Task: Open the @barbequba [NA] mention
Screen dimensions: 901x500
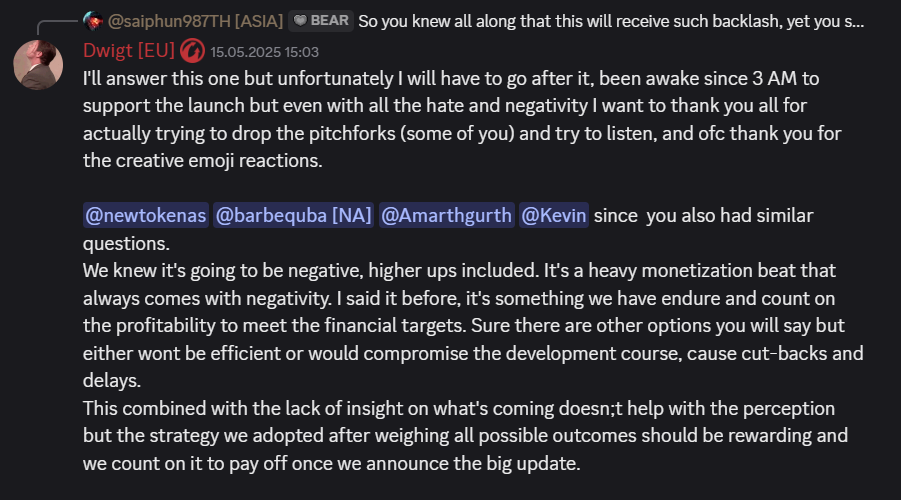Action: (294, 216)
